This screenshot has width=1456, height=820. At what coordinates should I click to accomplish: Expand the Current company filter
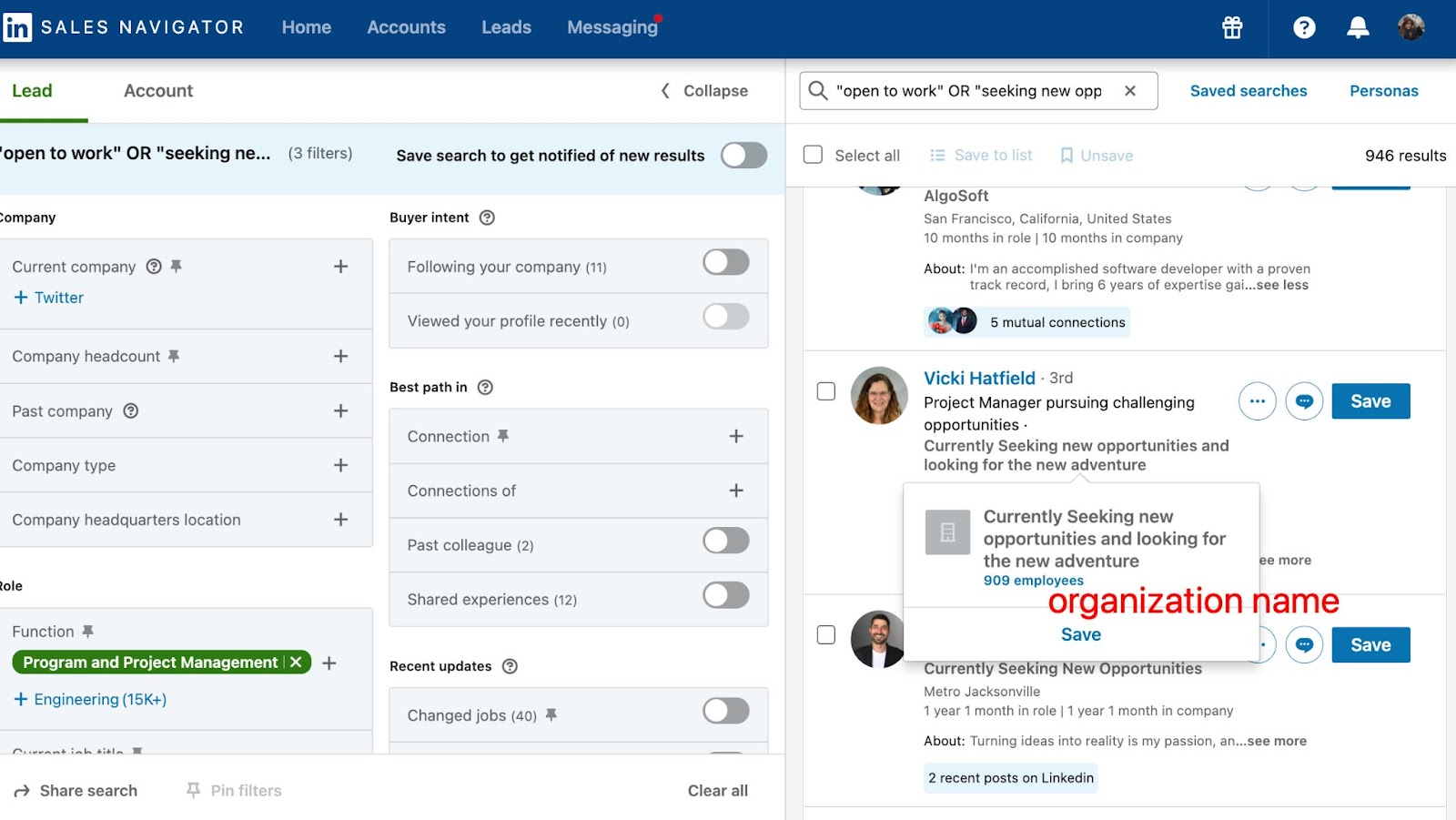click(340, 266)
